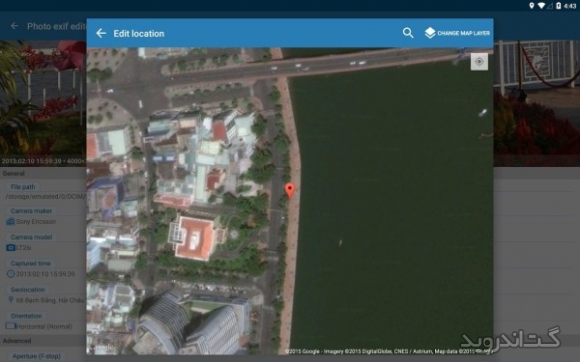This screenshot has height=362, width=580.
Task: Click the Change Map Layer button
Action: 457,33
